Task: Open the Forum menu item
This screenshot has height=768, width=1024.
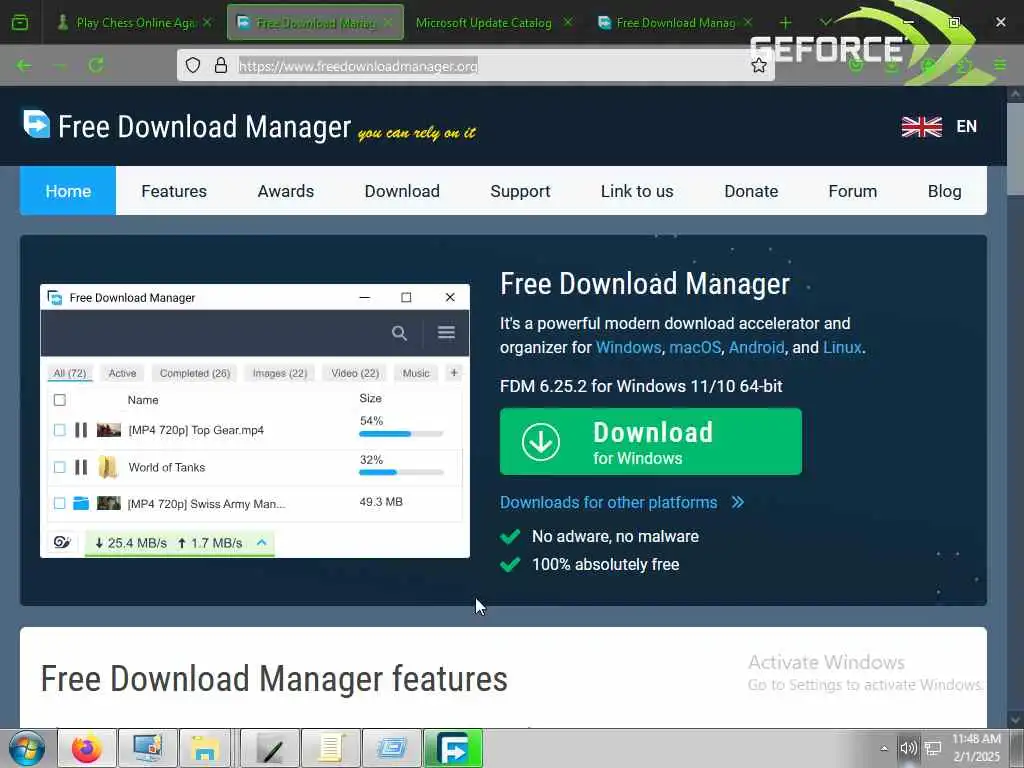Action: tap(852, 191)
